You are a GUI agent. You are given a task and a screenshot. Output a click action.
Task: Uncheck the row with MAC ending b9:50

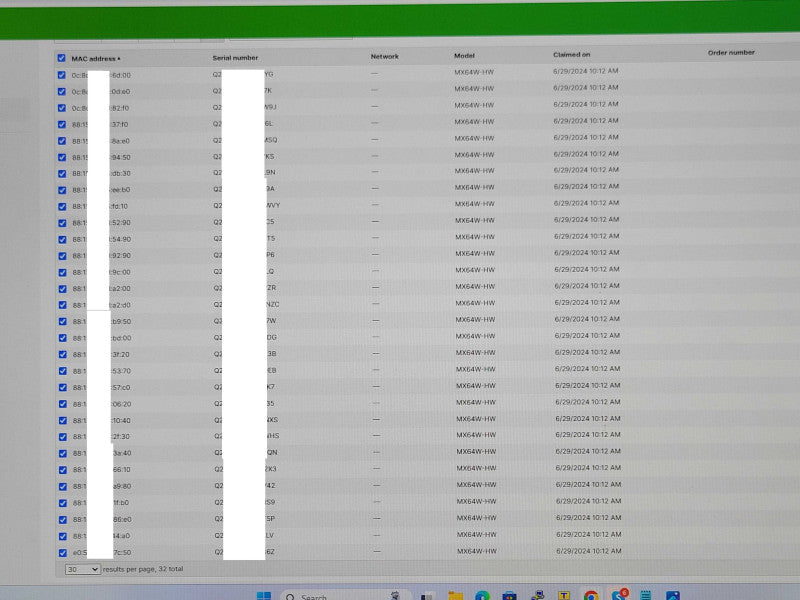(62, 321)
